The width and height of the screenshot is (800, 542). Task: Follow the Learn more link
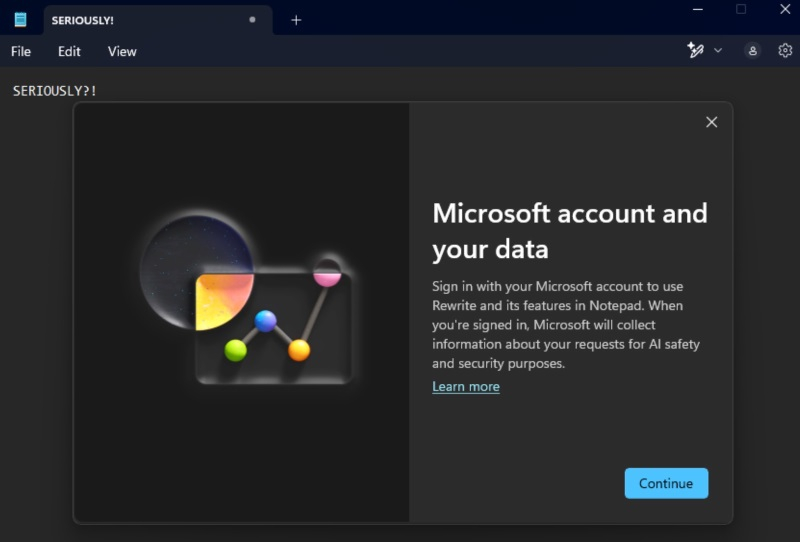tap(466, 387)
